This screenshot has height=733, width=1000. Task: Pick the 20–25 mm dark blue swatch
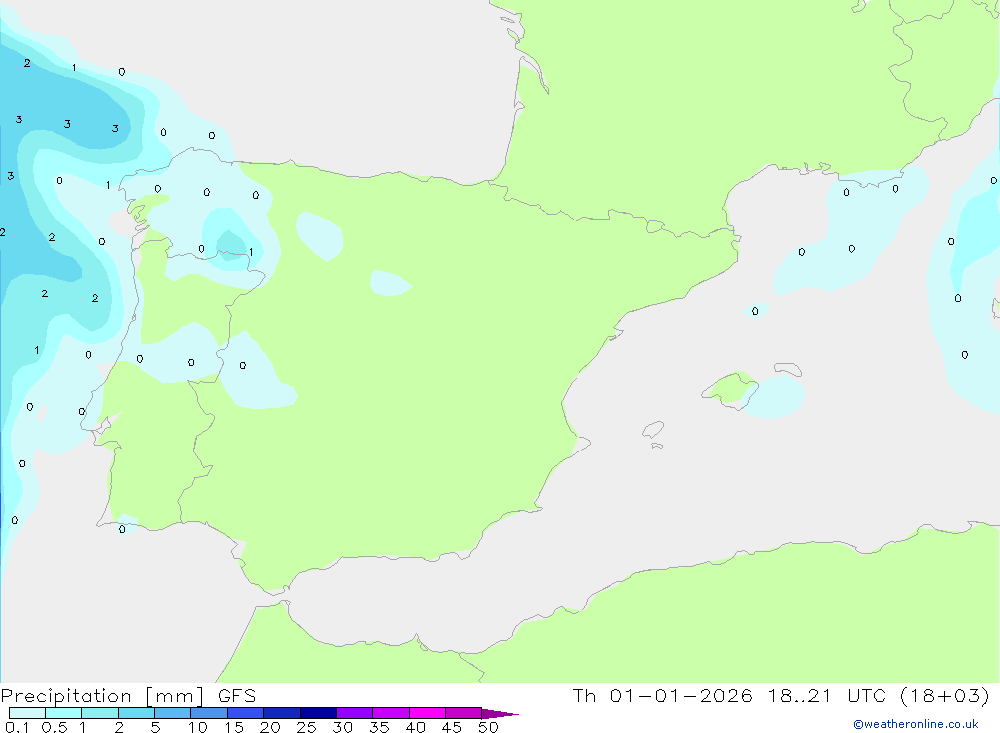point(282,713)
